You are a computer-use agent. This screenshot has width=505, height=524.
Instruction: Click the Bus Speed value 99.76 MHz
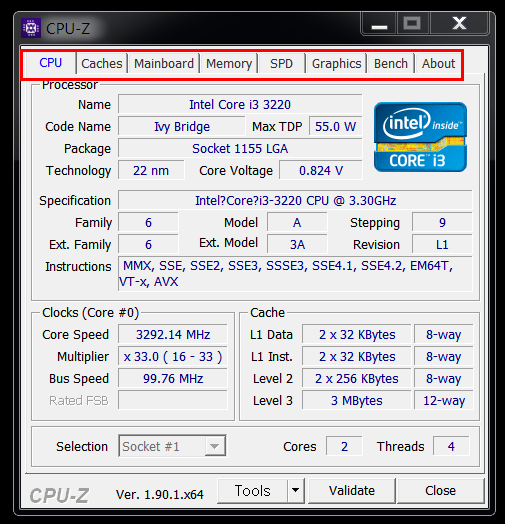coord(173,379)
